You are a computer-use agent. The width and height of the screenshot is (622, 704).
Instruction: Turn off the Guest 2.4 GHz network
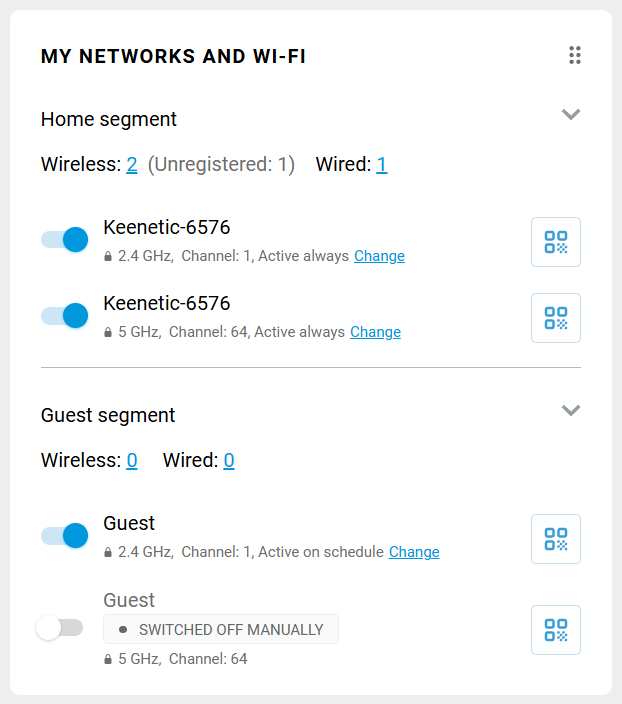click(x=65, y=536)
